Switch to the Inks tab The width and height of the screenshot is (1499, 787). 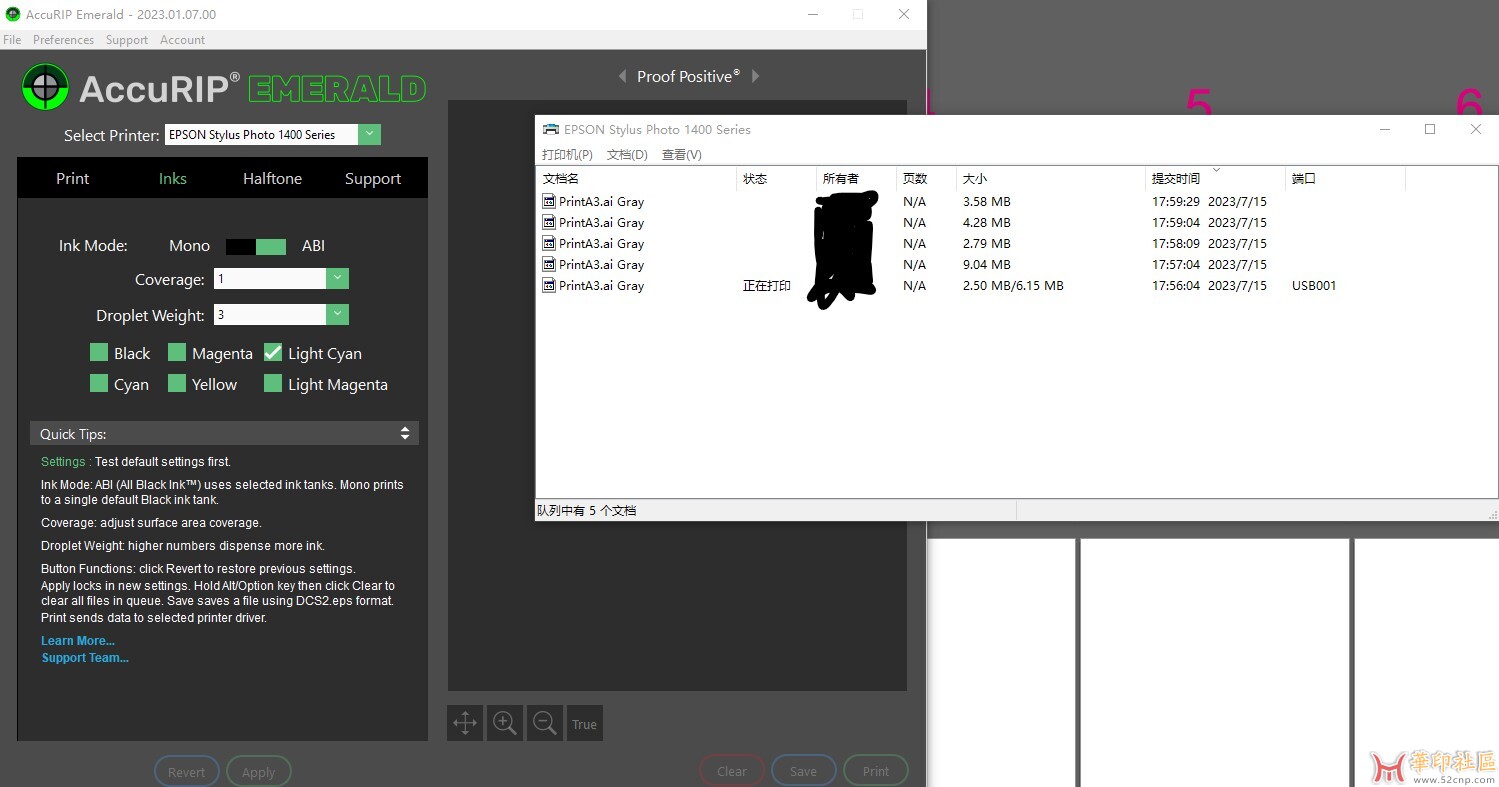(x=173, y=178)
